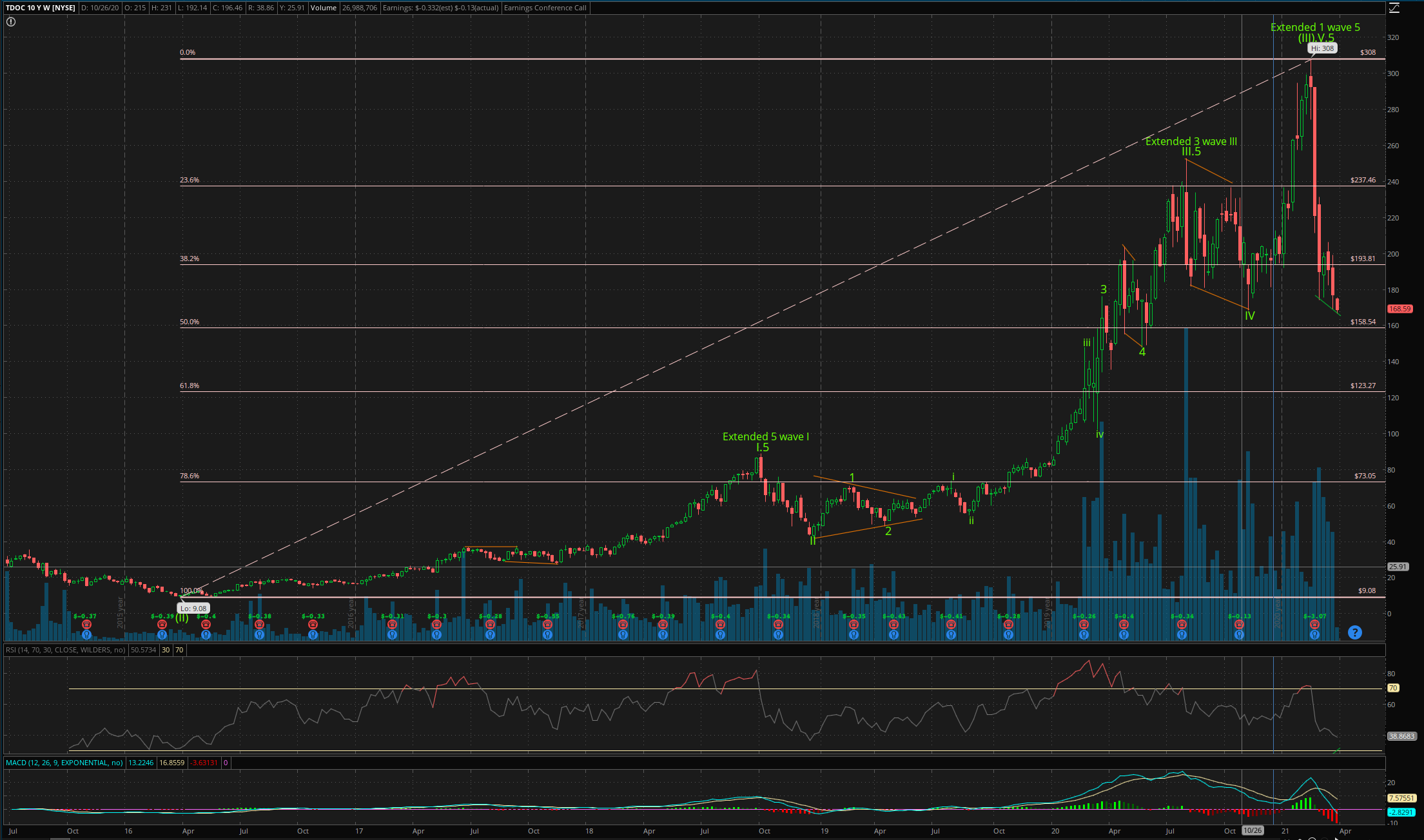1424x840 pixels.
Task: Click the yellow 70 overbought level tag
Action: point(1393,688)
